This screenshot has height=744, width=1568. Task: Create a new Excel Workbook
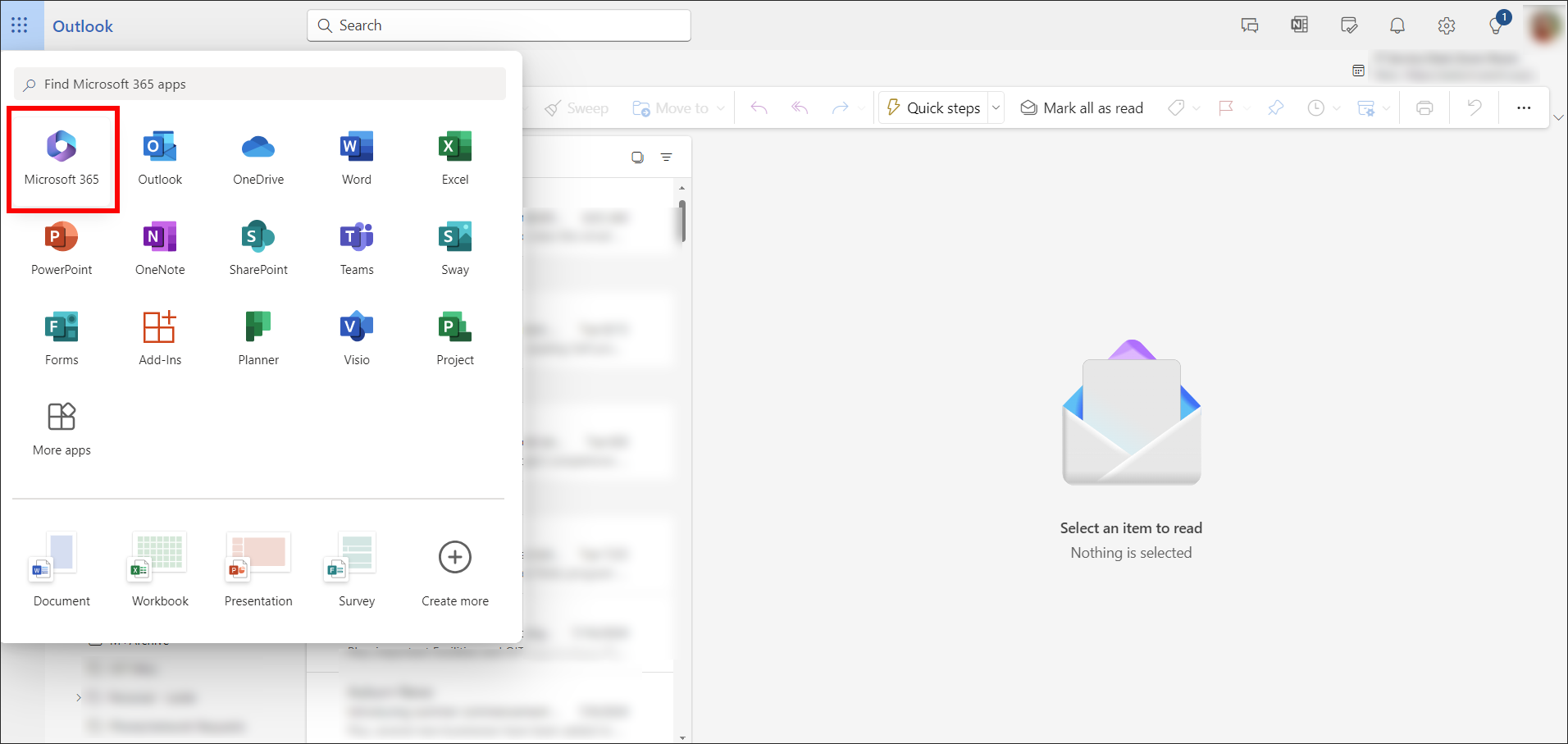click(x=160, y=570)
